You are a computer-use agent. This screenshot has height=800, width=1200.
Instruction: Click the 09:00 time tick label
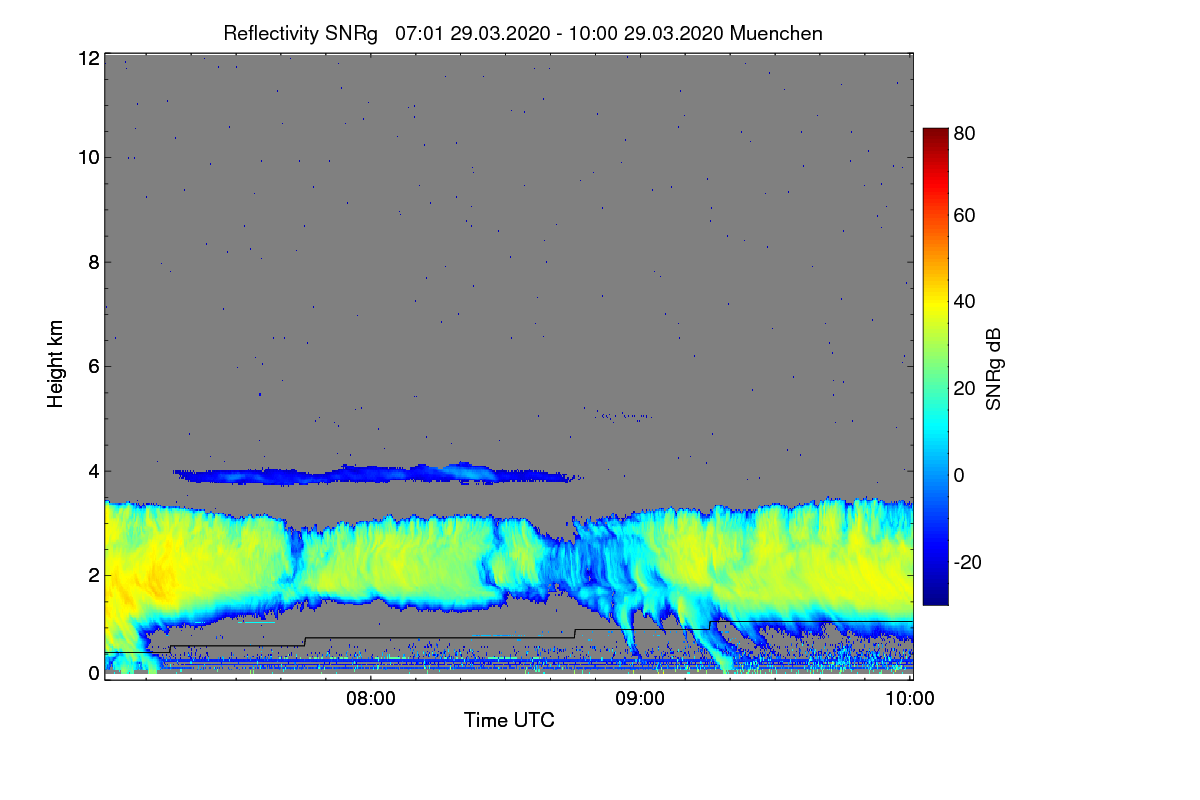click(x=640, y=698)
